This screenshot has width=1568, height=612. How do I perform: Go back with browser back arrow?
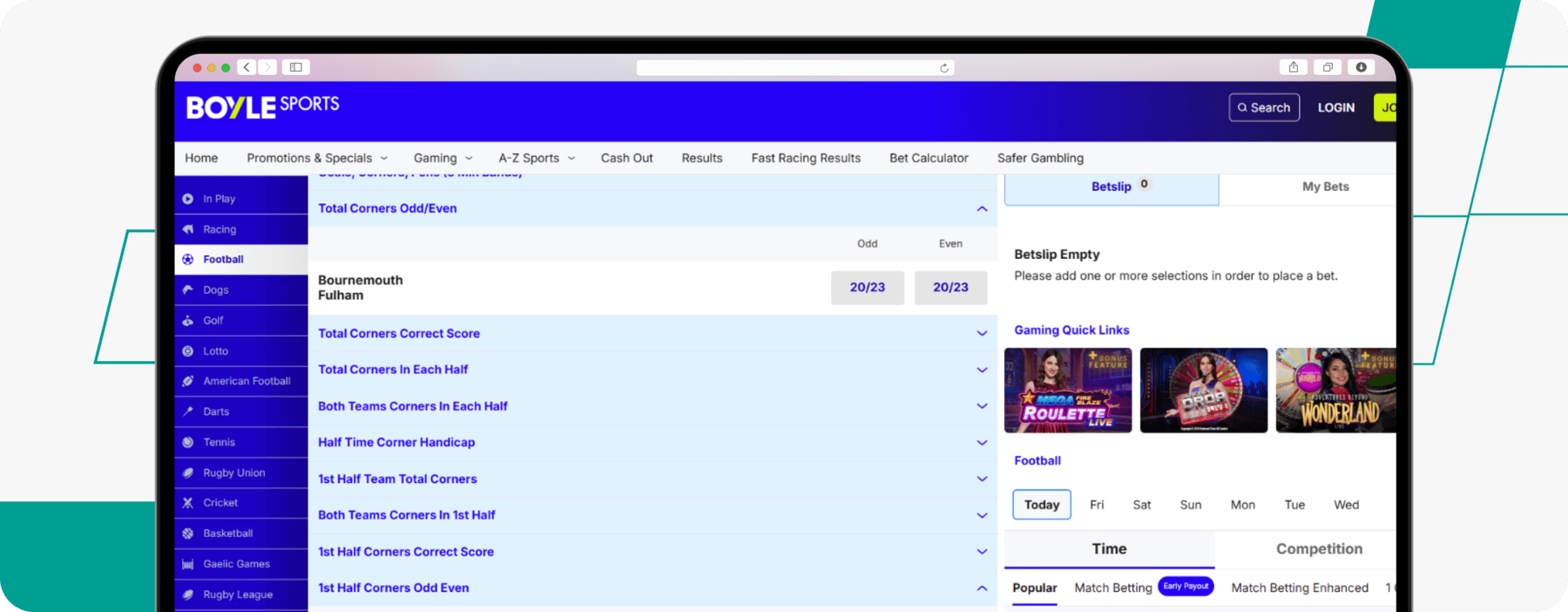pyautogui.click(x=247, y=67)
